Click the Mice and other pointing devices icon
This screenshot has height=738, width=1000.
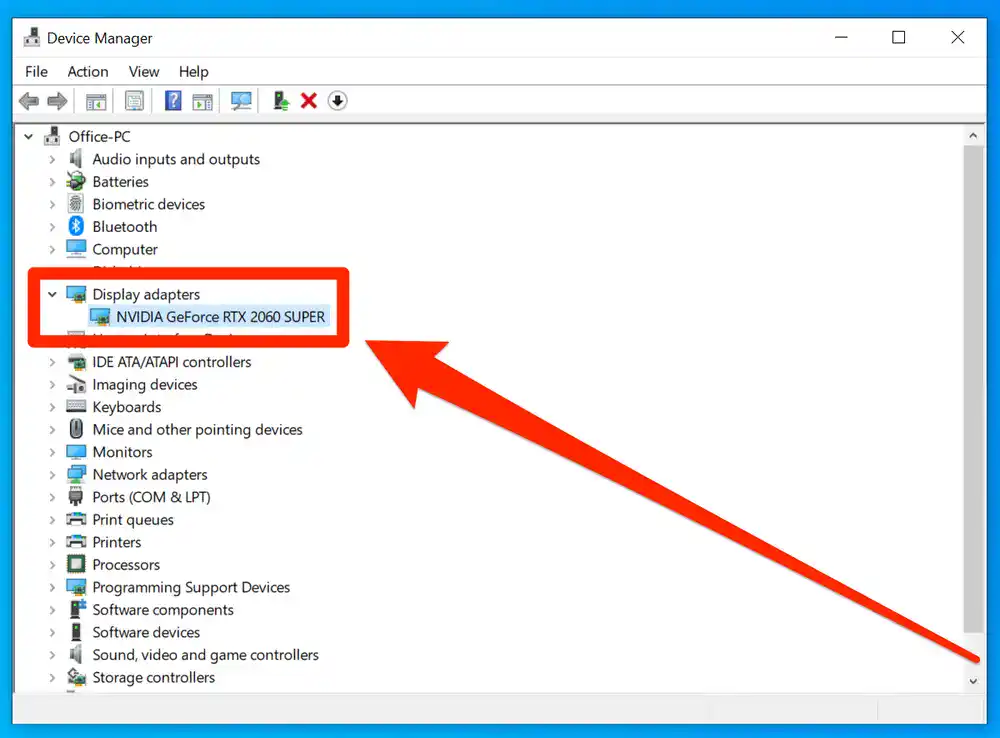coord(76,429)
